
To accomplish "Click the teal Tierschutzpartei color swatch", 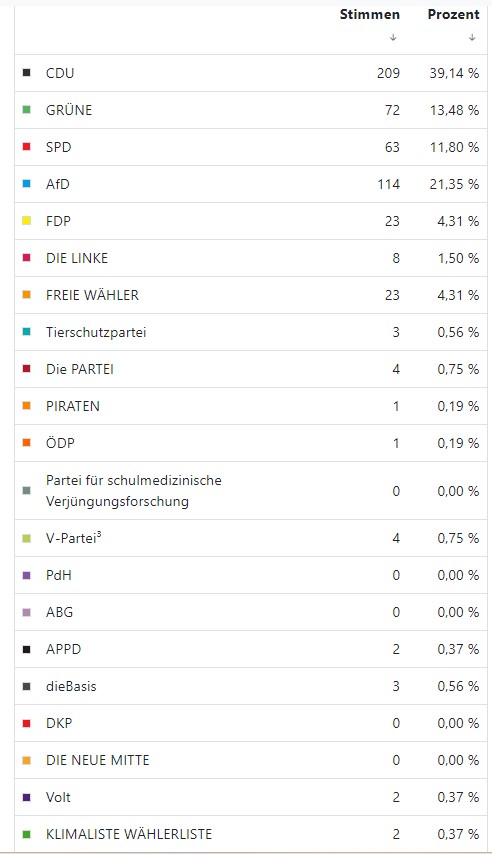I will click(x=26, y=332).
